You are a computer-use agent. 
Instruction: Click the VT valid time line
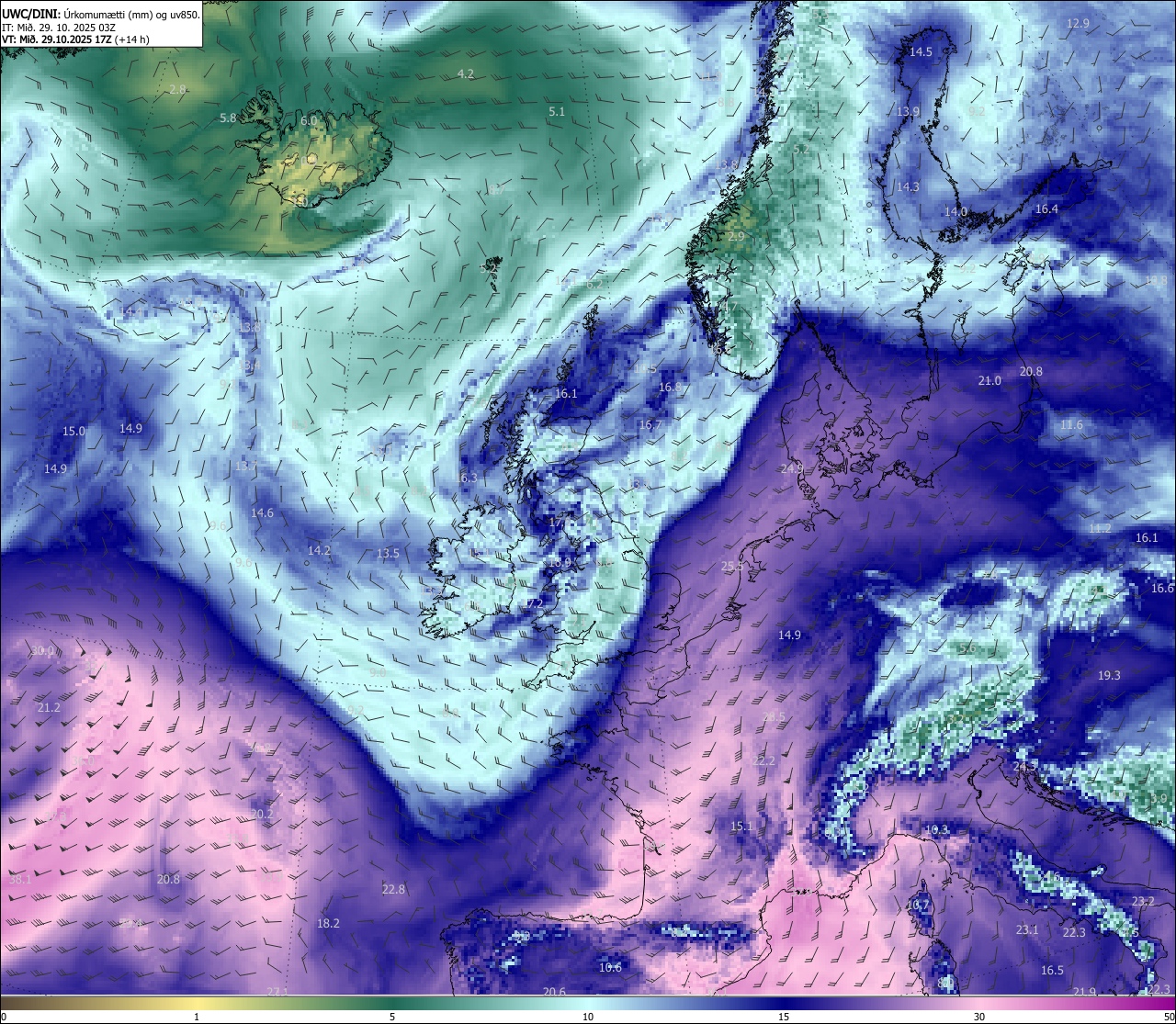click(75, 39)
